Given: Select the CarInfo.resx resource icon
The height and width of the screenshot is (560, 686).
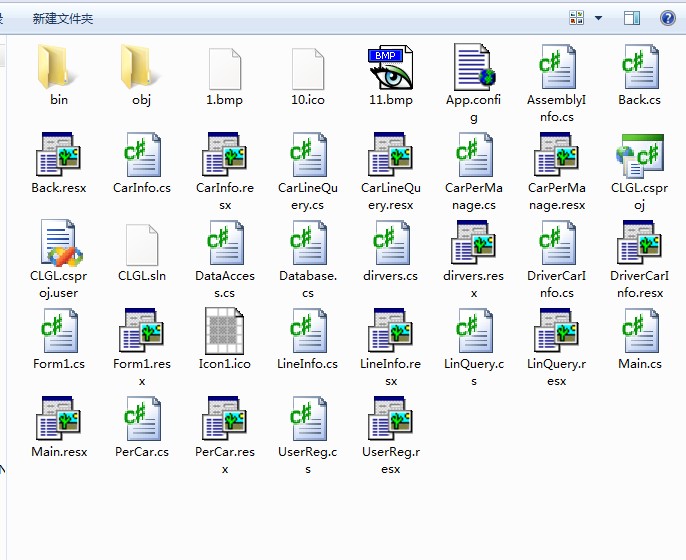Looking at the screenshot, I should (x=224, y=155).
